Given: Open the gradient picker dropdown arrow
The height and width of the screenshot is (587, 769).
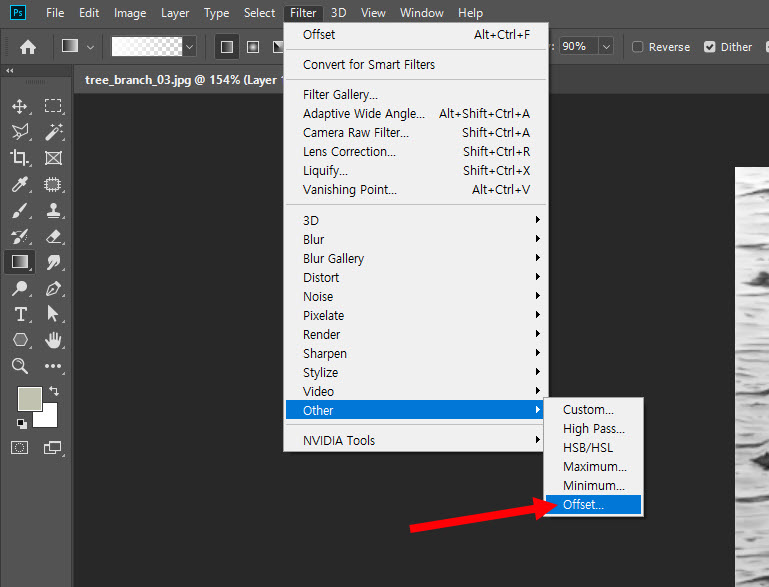Looking at the screenshot, I should coord(189,47).
